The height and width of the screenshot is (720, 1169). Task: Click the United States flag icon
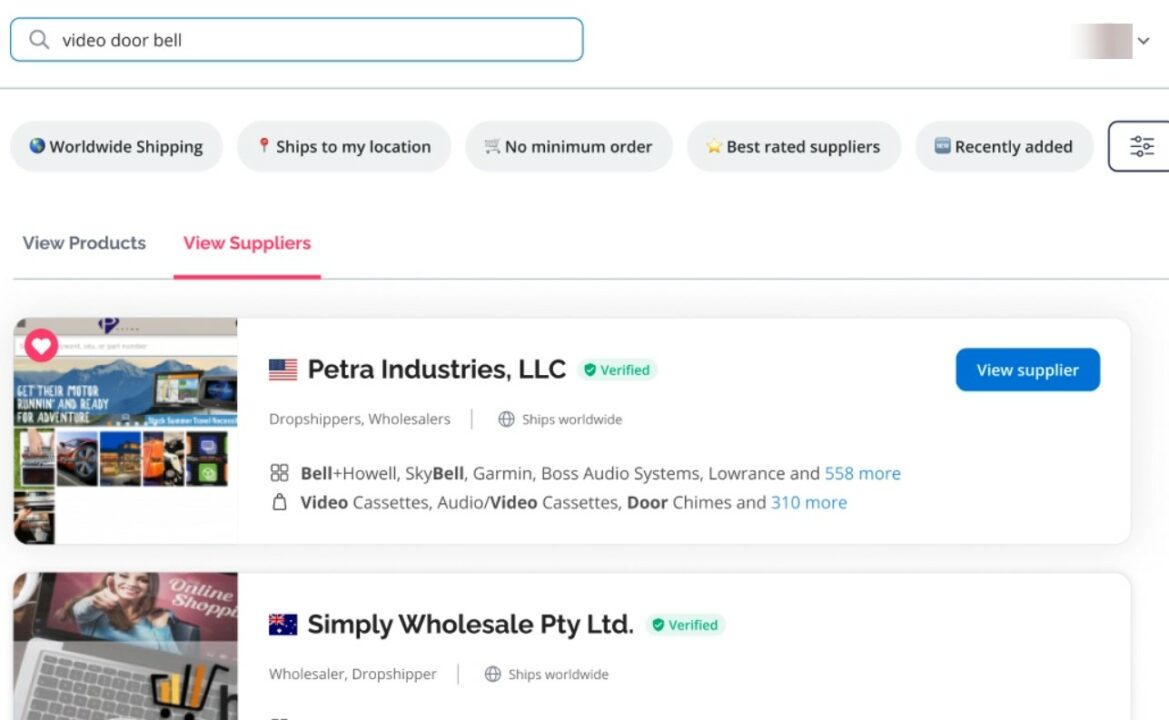[283, 370]
